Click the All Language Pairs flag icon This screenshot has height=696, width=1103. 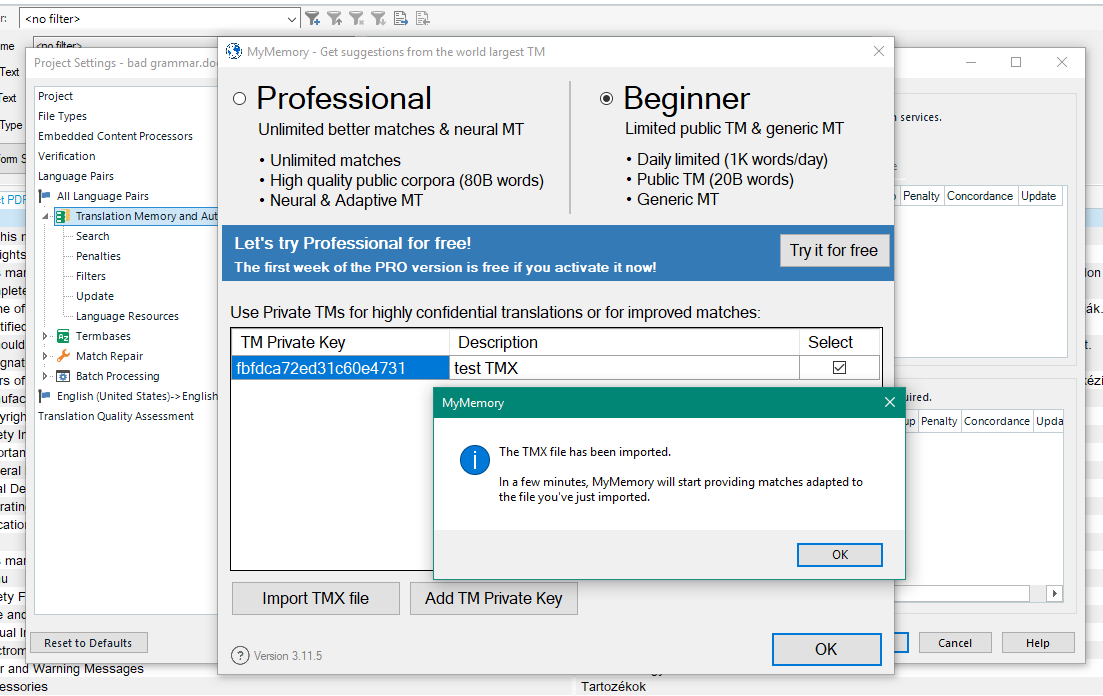click(44, 196)
